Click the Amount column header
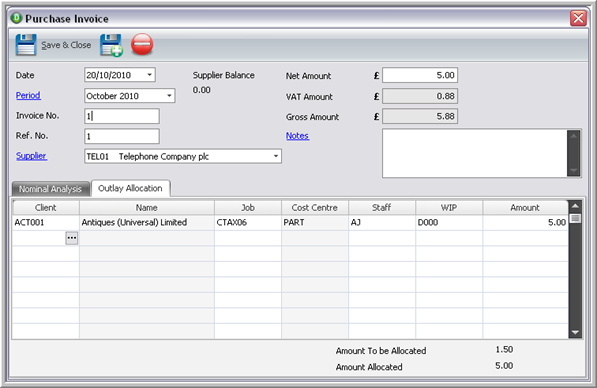The height and width of the screenshot is (388, 597). (525, 208)
